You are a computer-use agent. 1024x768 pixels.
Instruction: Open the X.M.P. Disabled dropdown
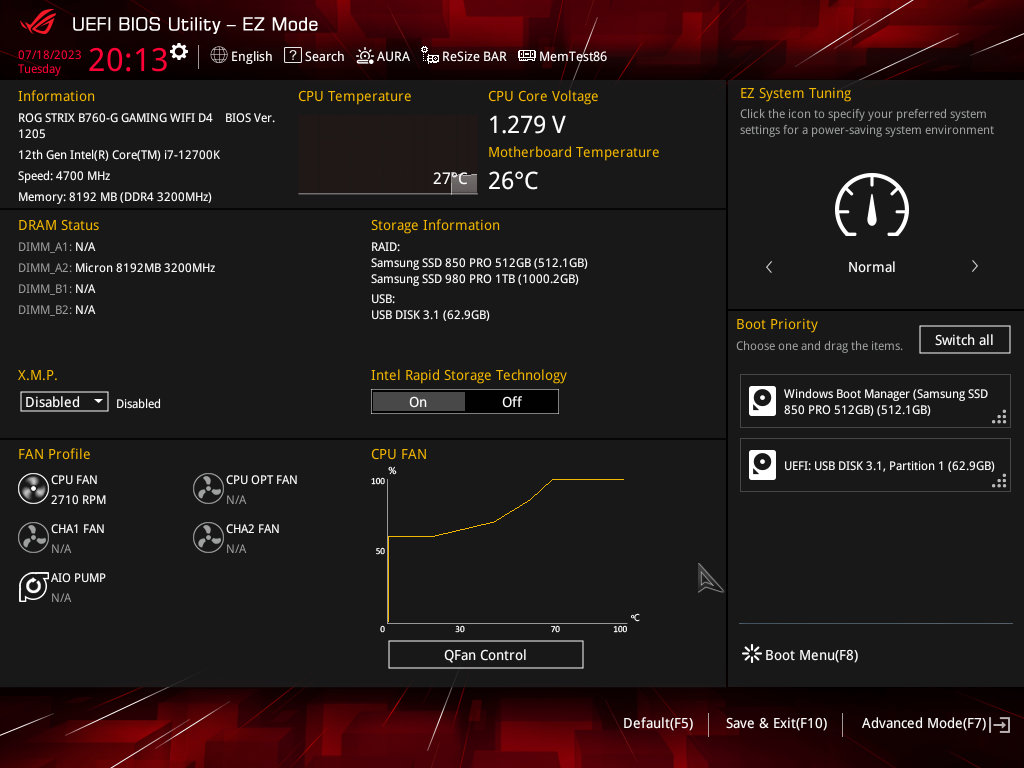(64, 402)
